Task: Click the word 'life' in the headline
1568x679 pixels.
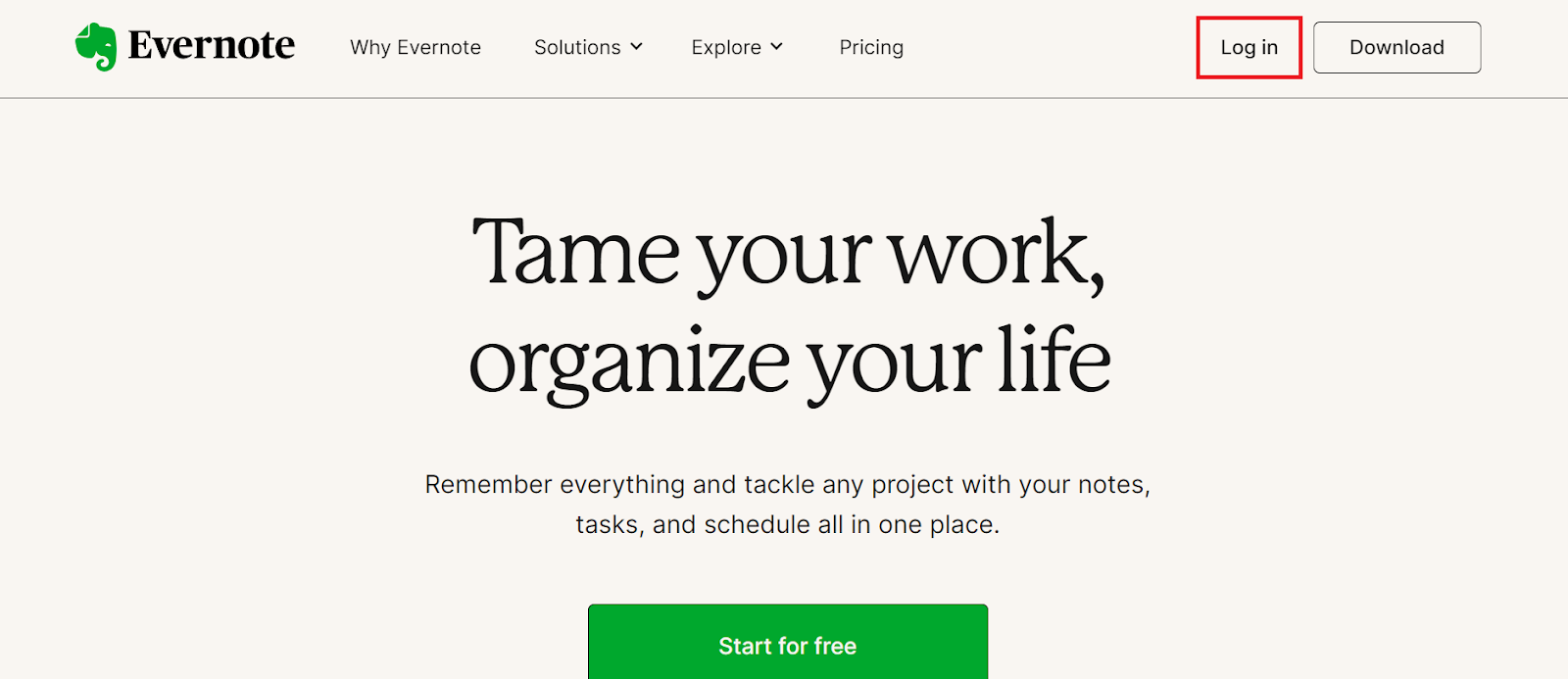Action: [1053, 359]
